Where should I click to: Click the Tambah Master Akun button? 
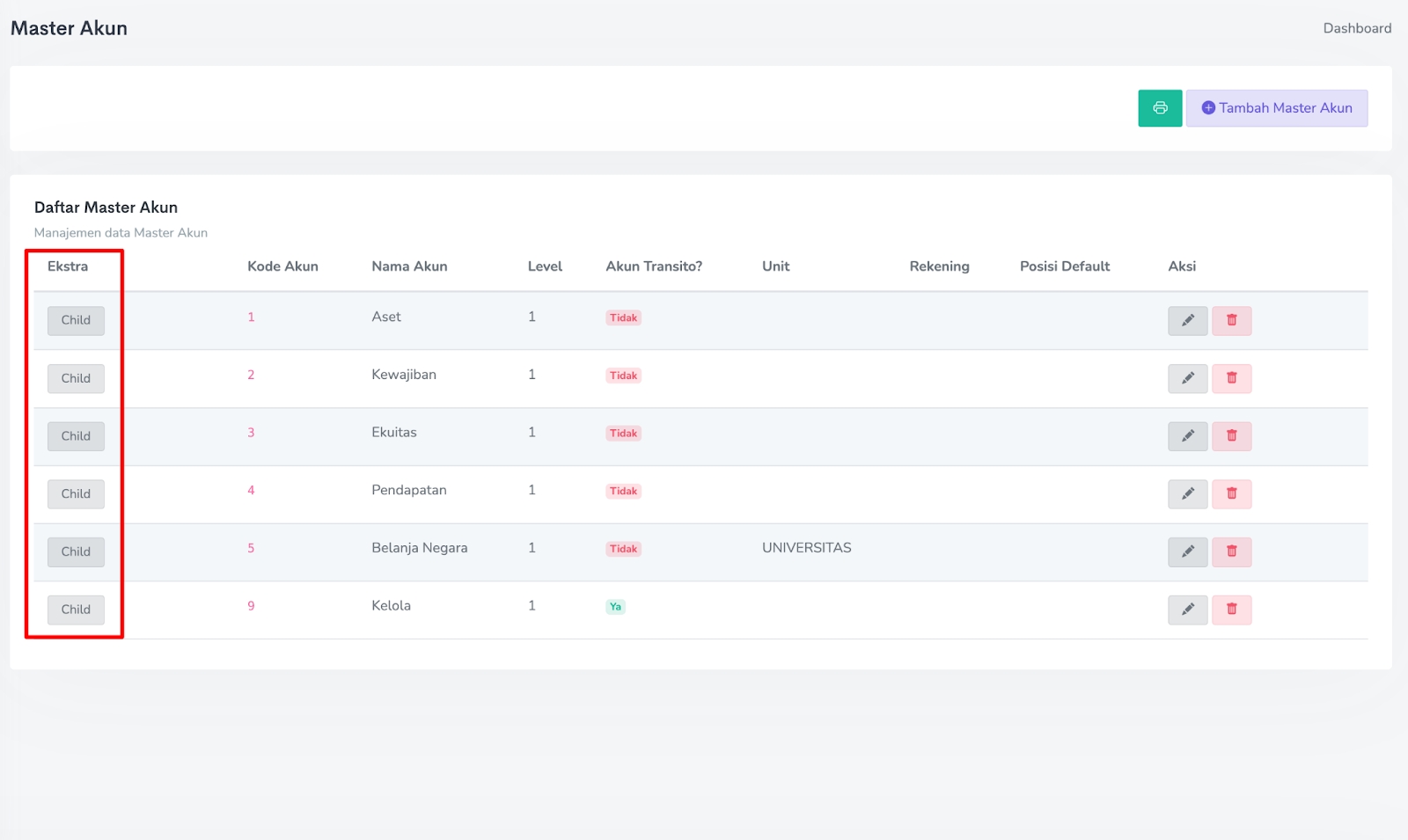click(x=1276, y=108)
